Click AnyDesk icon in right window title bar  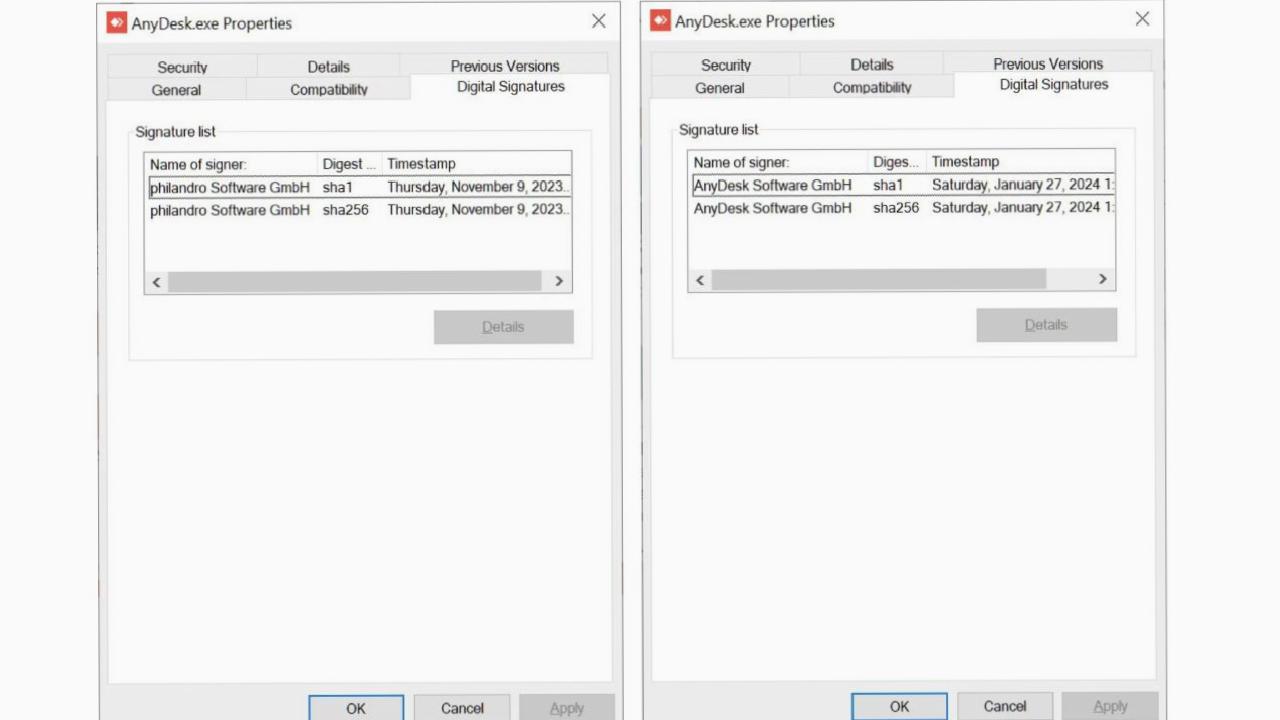click(x=661, y=20)
